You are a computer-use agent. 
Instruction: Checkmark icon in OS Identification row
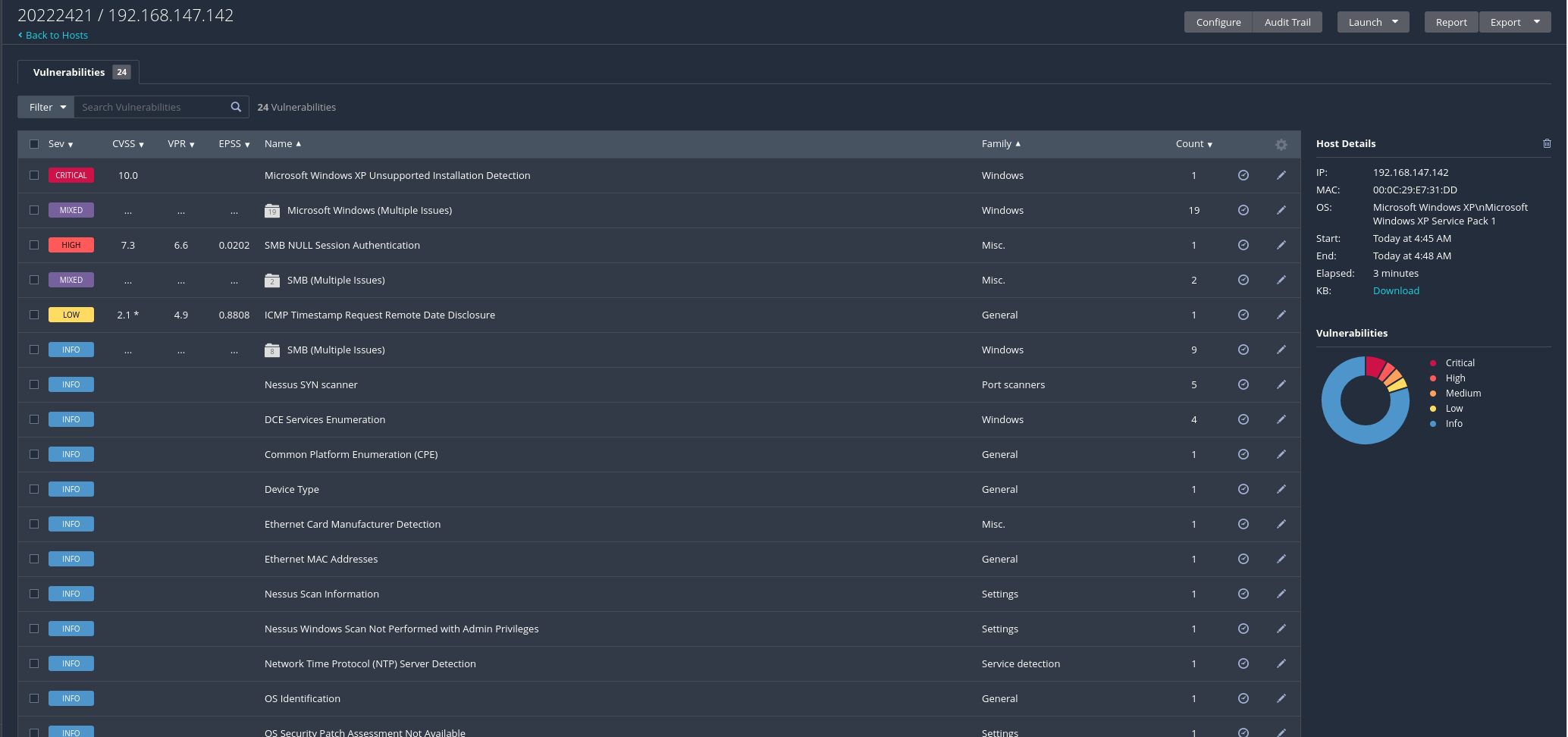coord(1243,698)
